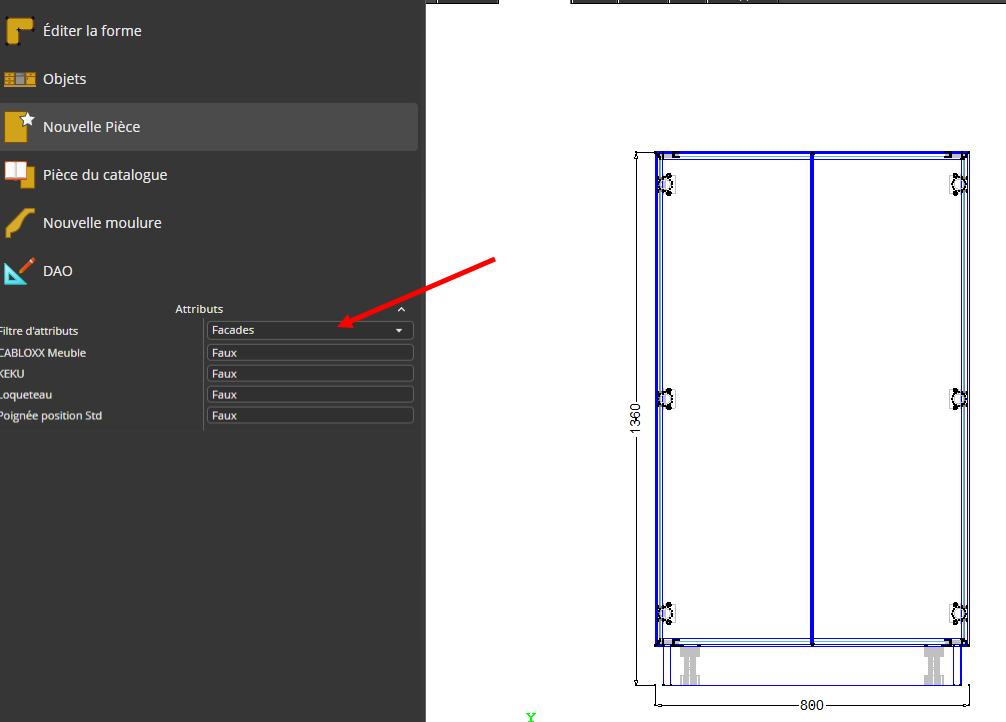Click the Éditer la forme icon
This screenshot has width=1006, height=722.
(20, 31)
